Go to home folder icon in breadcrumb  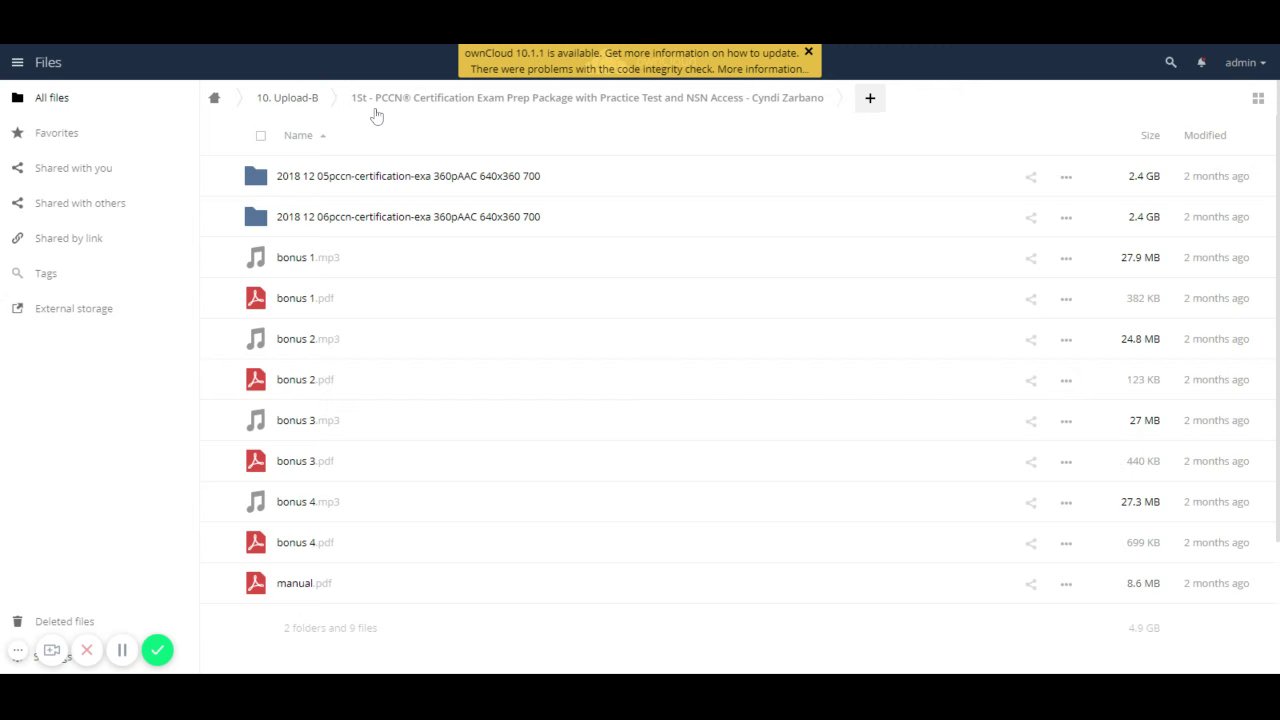pyautogui.click(x=214, y=98)
